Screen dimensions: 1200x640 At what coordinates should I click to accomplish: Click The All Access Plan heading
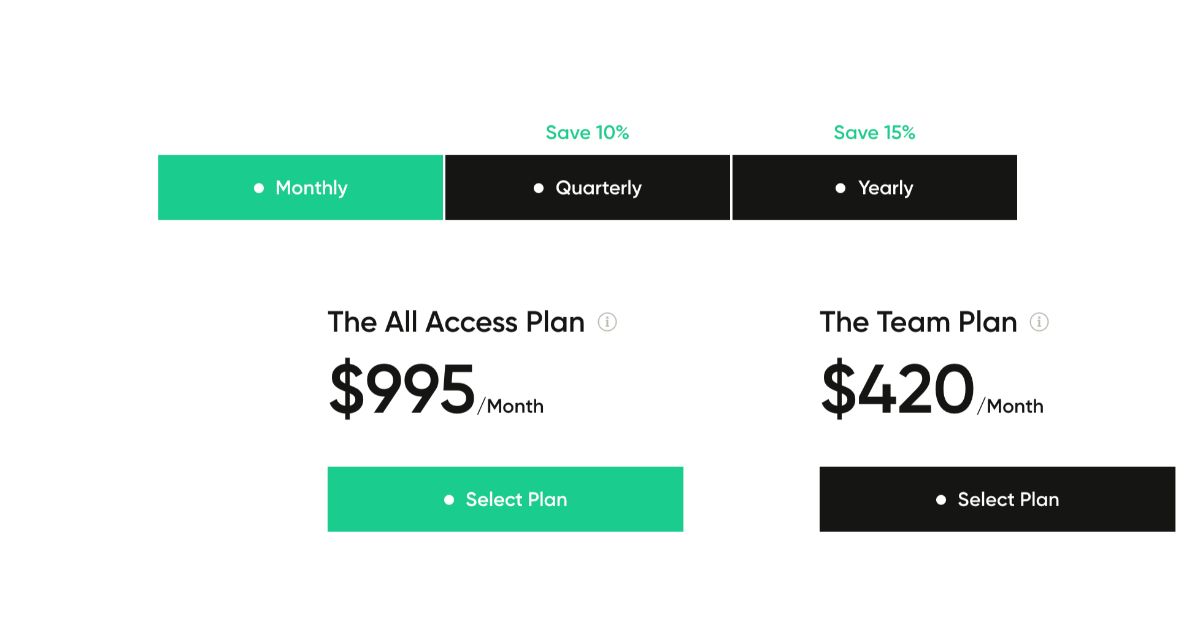coord(456,322)
